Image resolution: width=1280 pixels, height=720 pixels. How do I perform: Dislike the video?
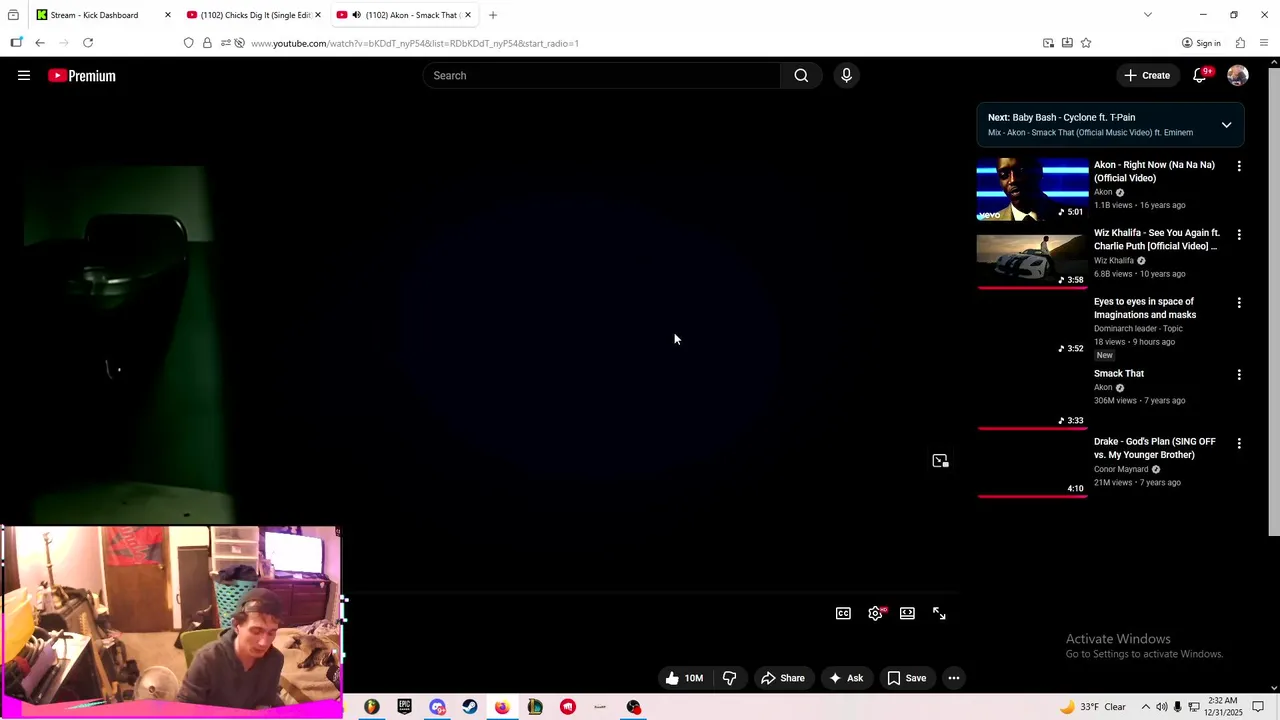[729, 678]
